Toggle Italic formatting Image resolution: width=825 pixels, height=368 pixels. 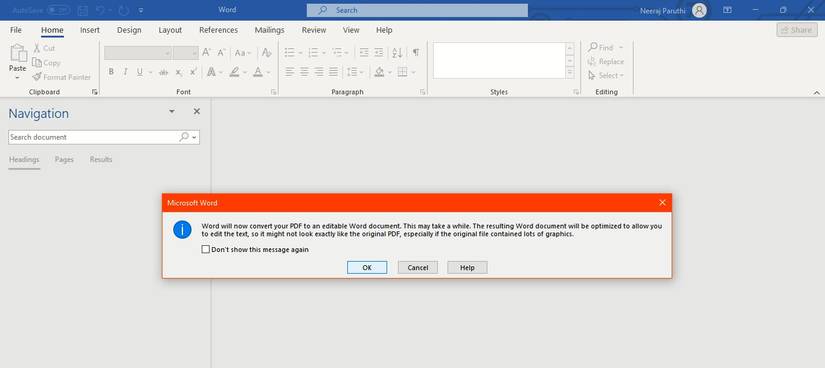pyautogui.click(x=125, y=72)
